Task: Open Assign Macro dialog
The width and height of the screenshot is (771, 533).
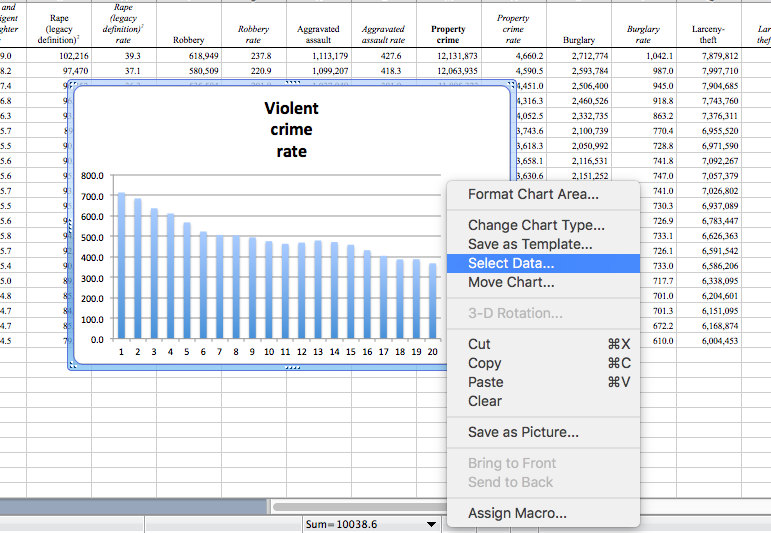Action: pos(517,513)
